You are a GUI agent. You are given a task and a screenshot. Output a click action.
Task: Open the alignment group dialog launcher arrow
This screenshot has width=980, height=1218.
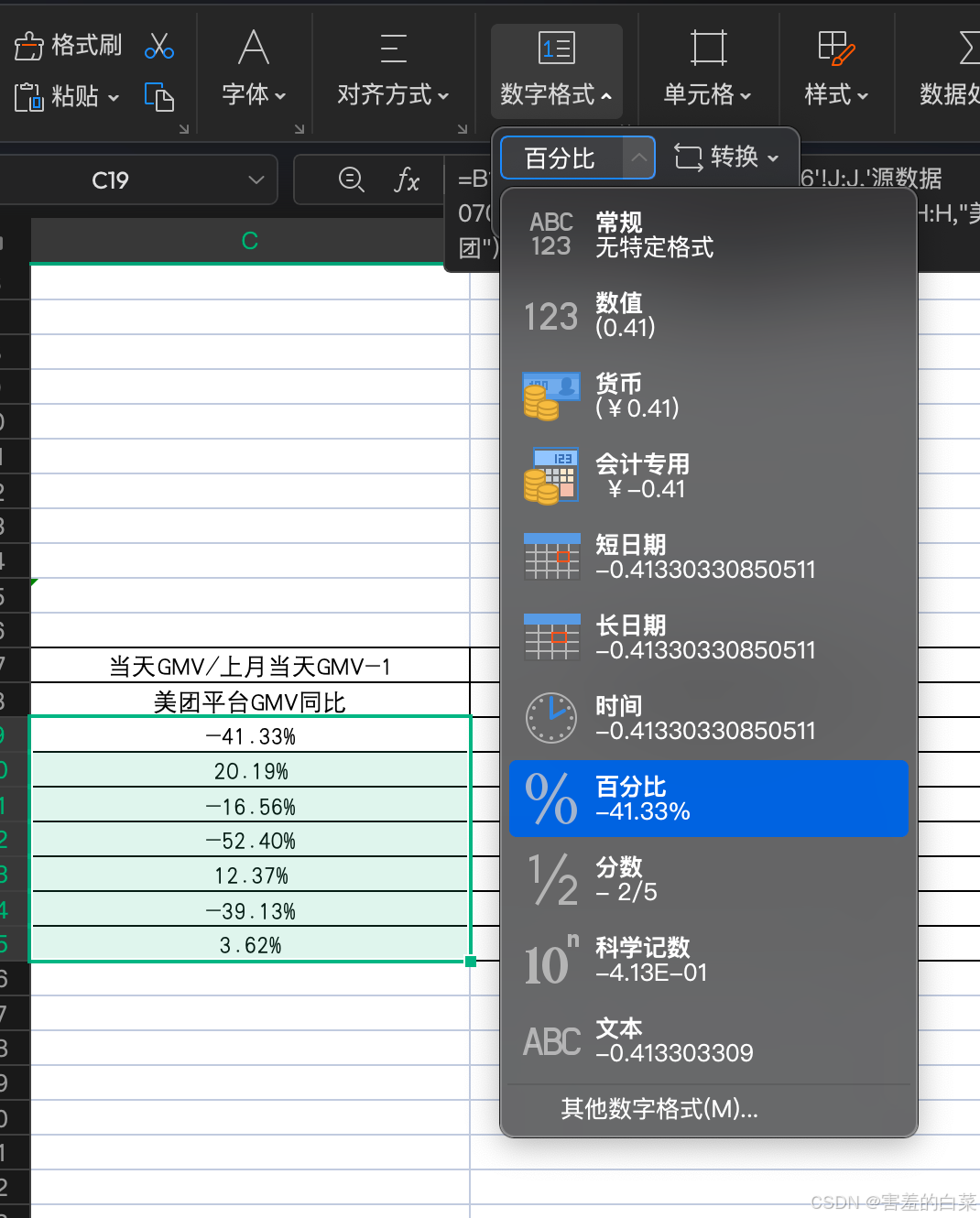pos(463,129)
